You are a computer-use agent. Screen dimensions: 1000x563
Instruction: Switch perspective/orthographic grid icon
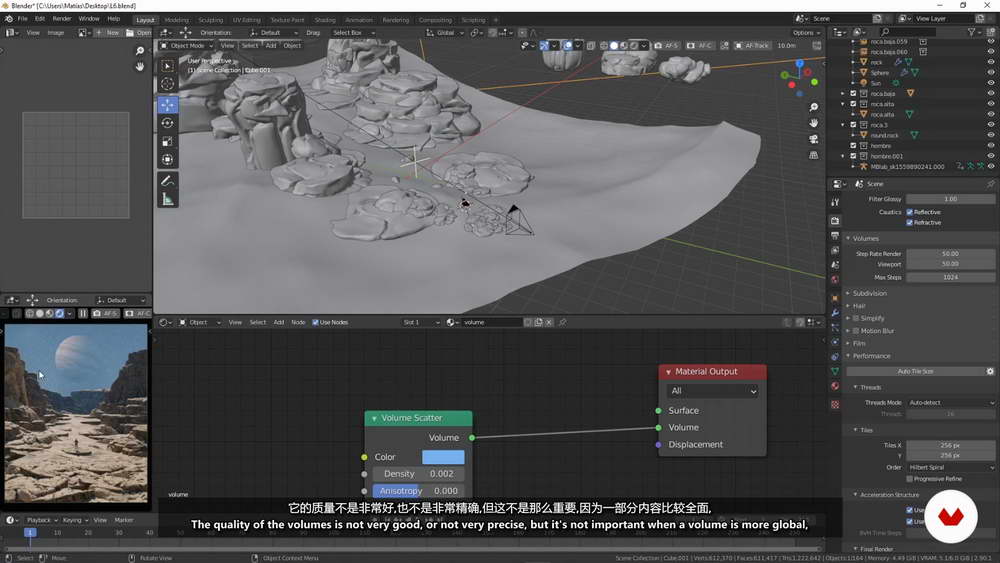pyautogui.click(x=814, y=155)
